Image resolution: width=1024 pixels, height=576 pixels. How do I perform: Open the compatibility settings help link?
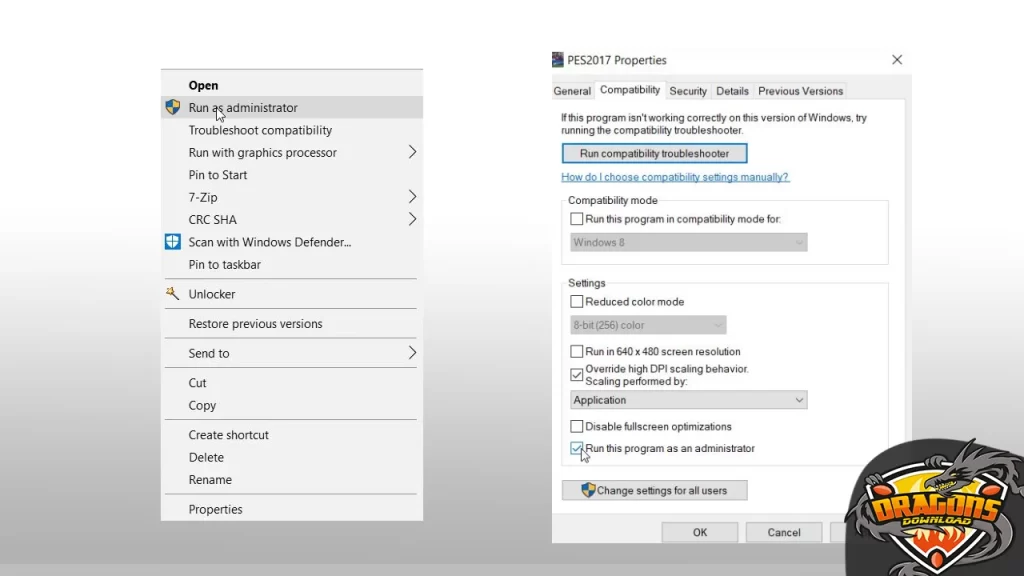pos(674,177)
